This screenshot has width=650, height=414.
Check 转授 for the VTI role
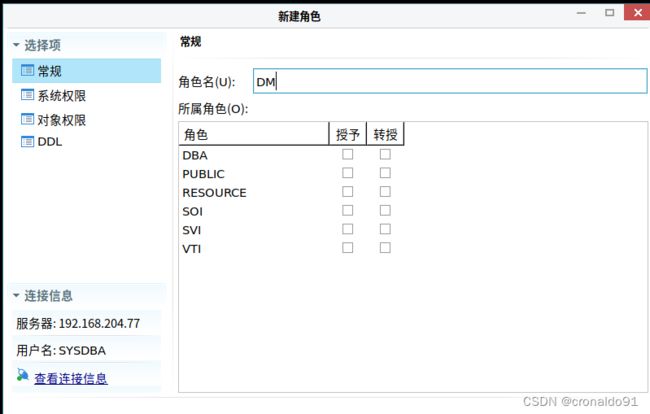385,248
